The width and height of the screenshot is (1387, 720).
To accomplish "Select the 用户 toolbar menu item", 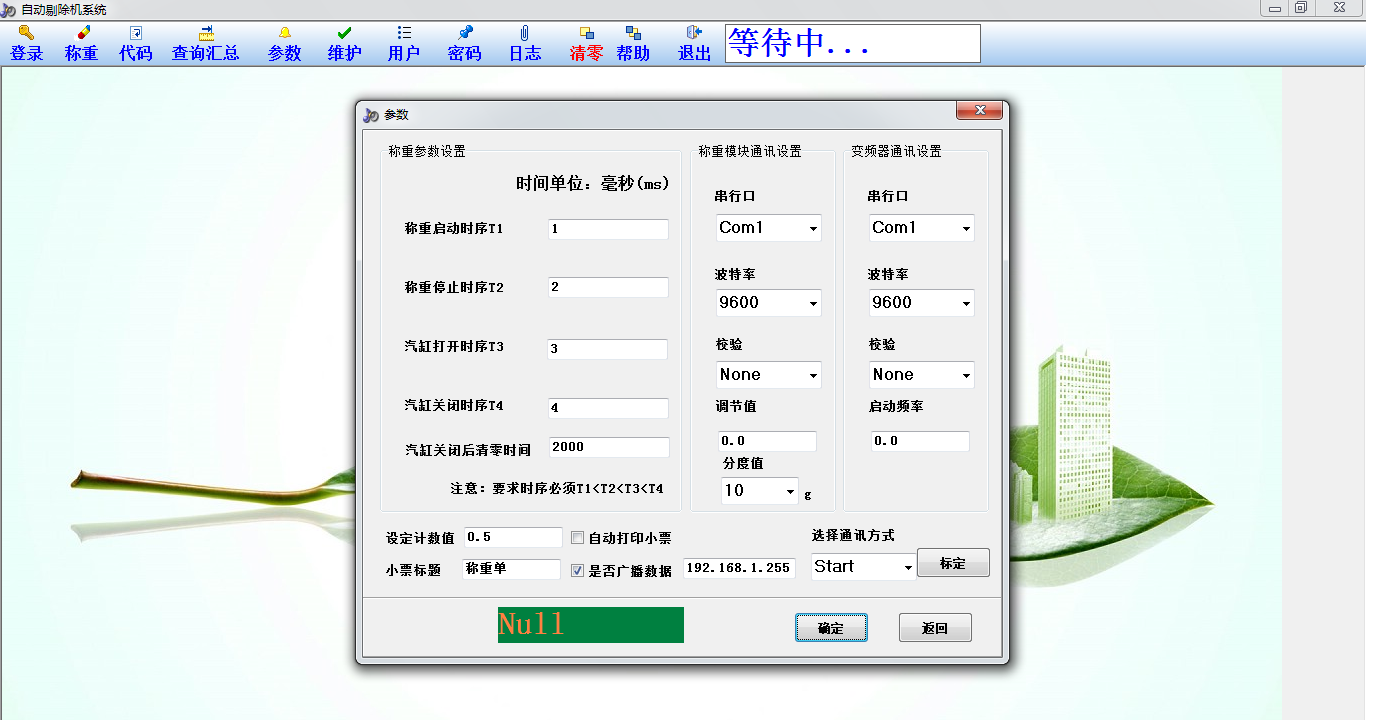I will point(404,44).
